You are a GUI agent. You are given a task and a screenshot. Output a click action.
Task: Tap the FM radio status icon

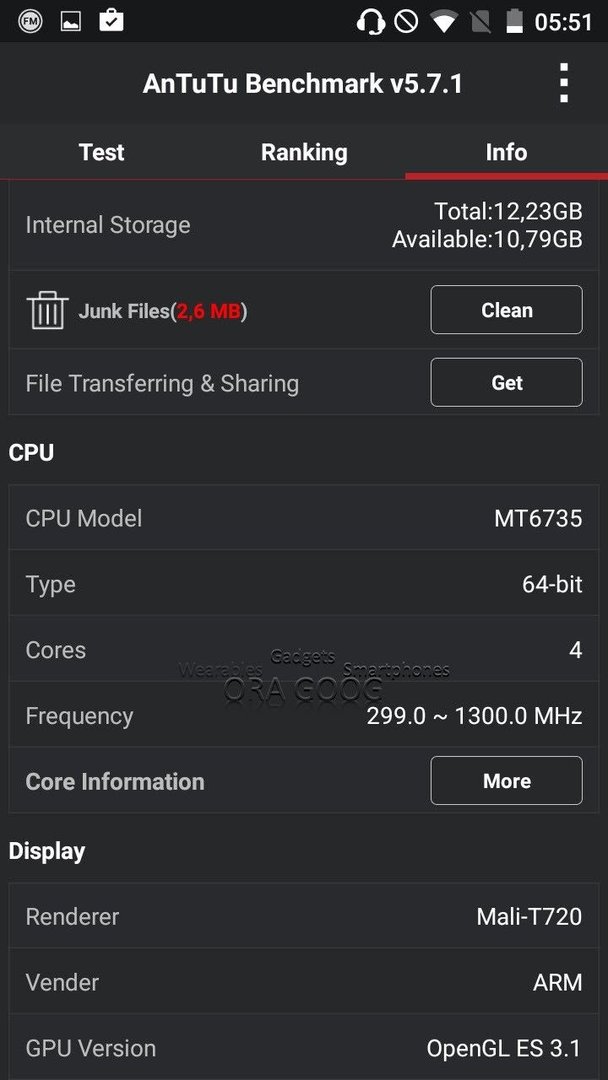[x=30, y=21]
